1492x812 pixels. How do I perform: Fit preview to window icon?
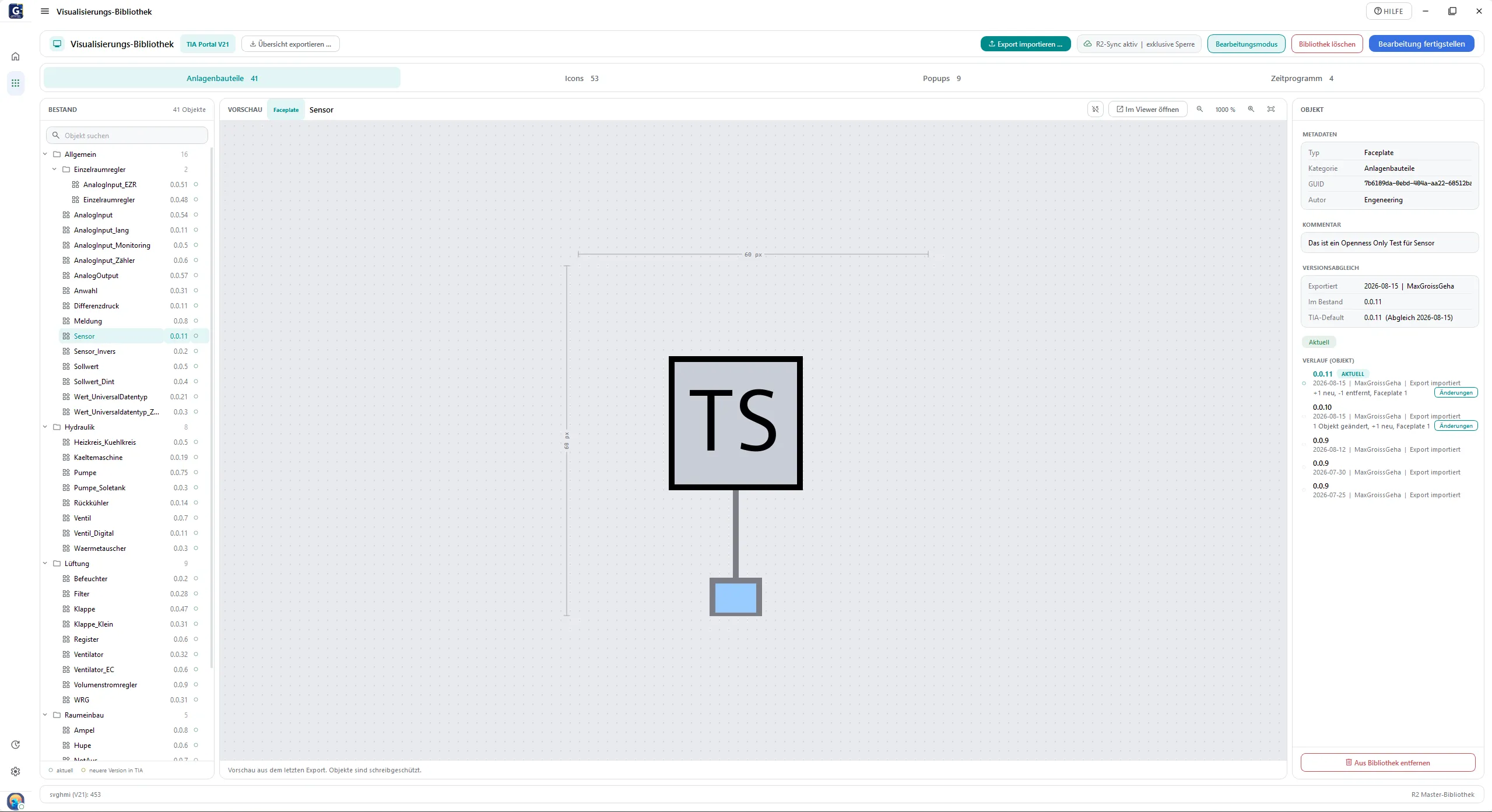pyautogui.click(x=1271, y=109)
